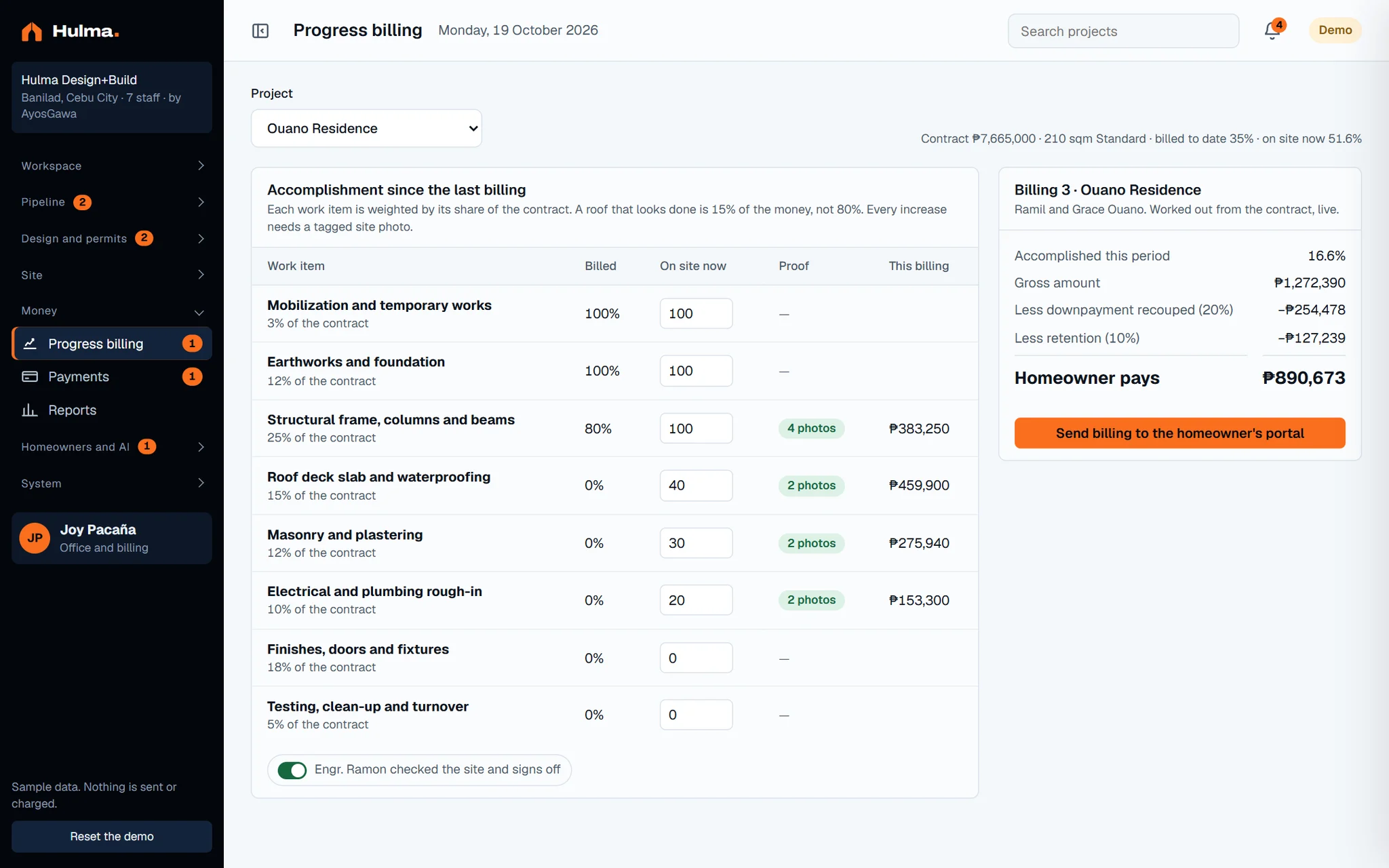Screen dimensions: 1389x868
Task: Click Earthworks and foundation on-site field
Action: pos(696,371)
